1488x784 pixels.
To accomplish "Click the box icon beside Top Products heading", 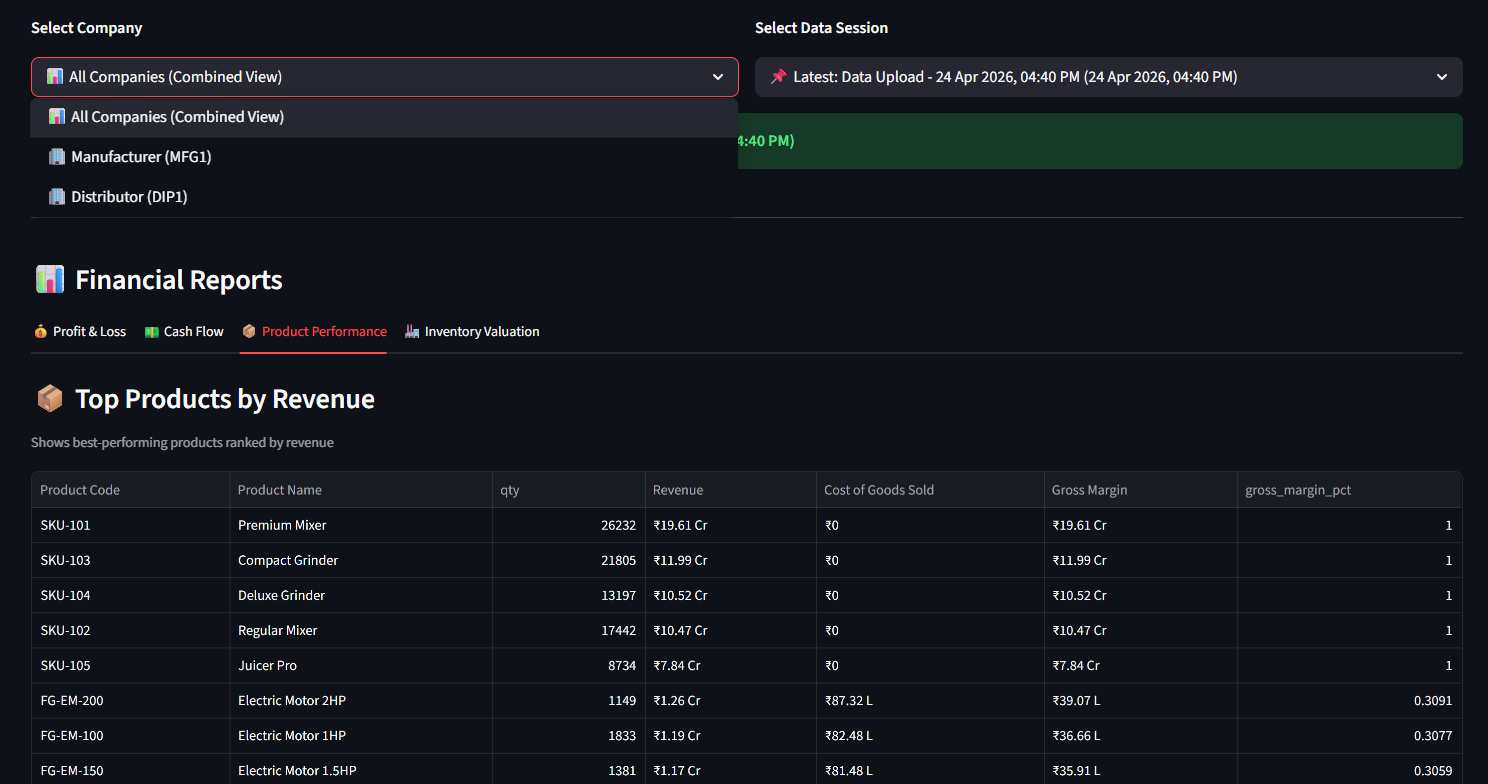I will 50,399.
